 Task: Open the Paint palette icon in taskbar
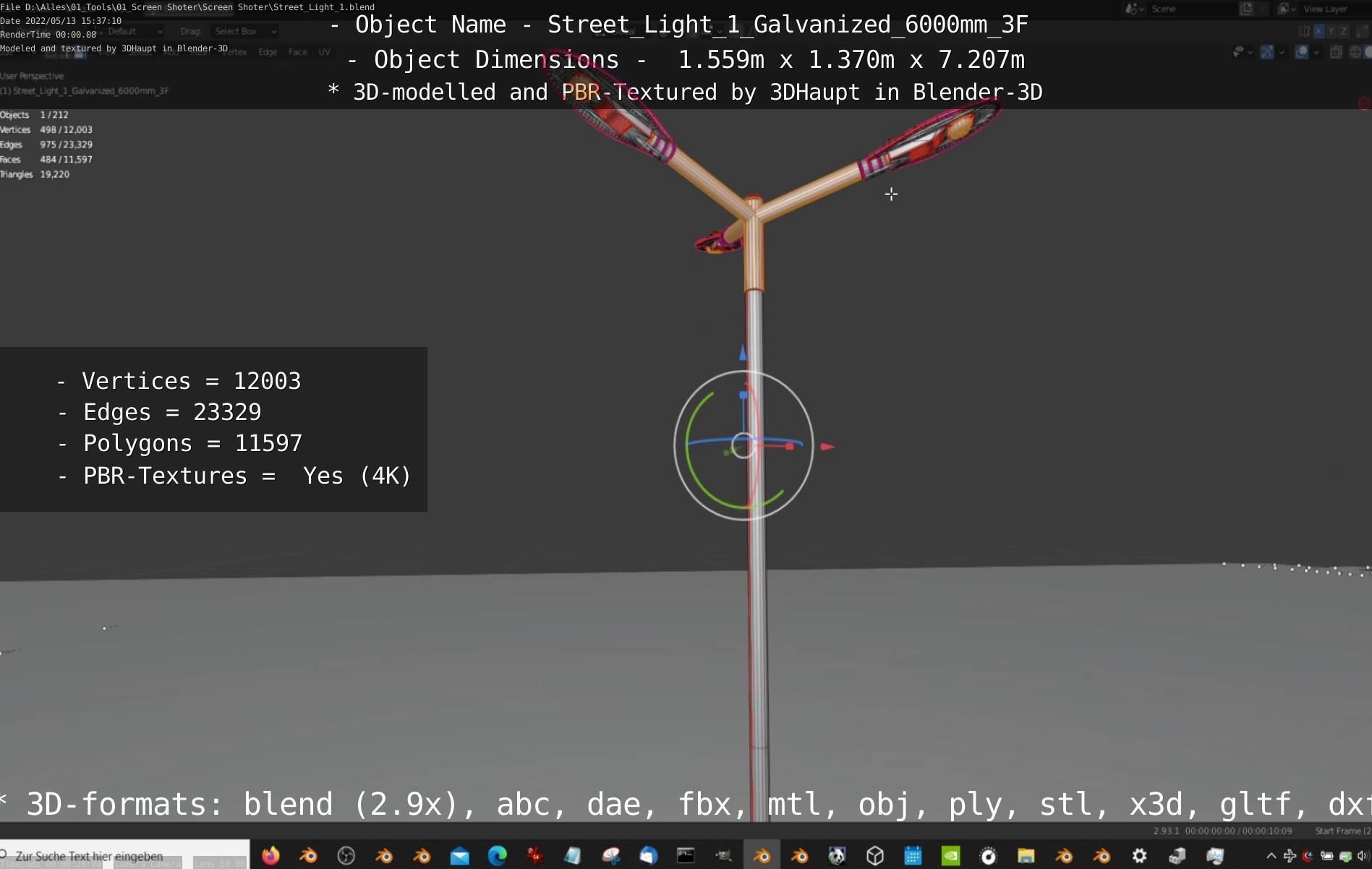[x=610, y=856]
